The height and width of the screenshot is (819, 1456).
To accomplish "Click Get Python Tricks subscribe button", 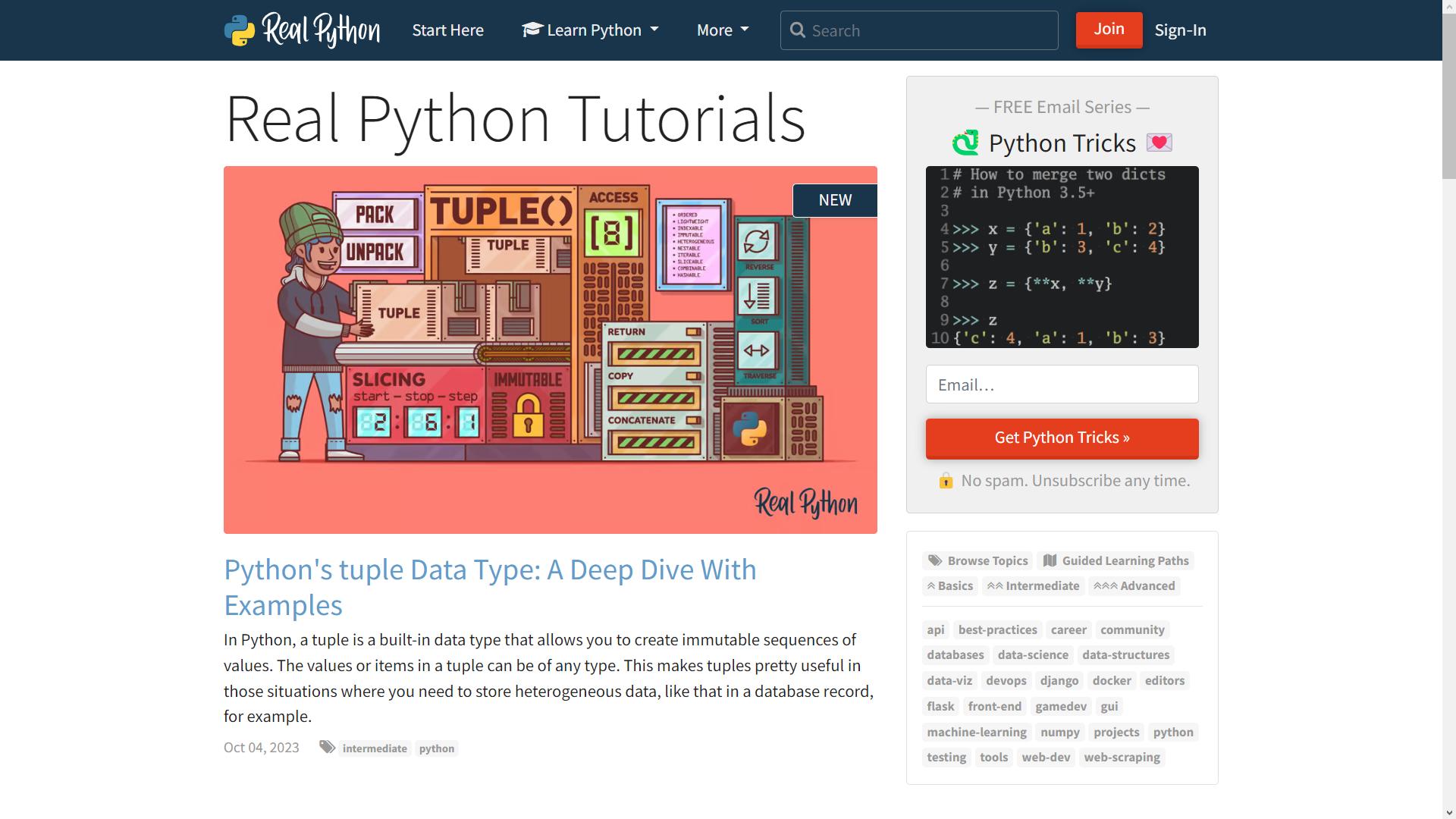I will (1062, 438).
